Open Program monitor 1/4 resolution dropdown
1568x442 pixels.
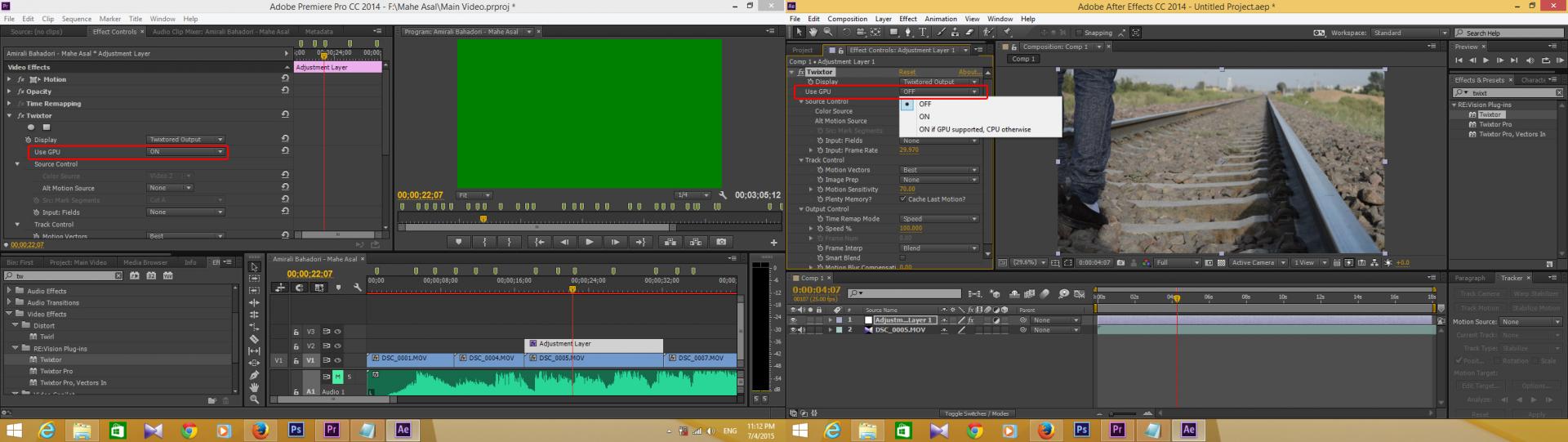693,195
